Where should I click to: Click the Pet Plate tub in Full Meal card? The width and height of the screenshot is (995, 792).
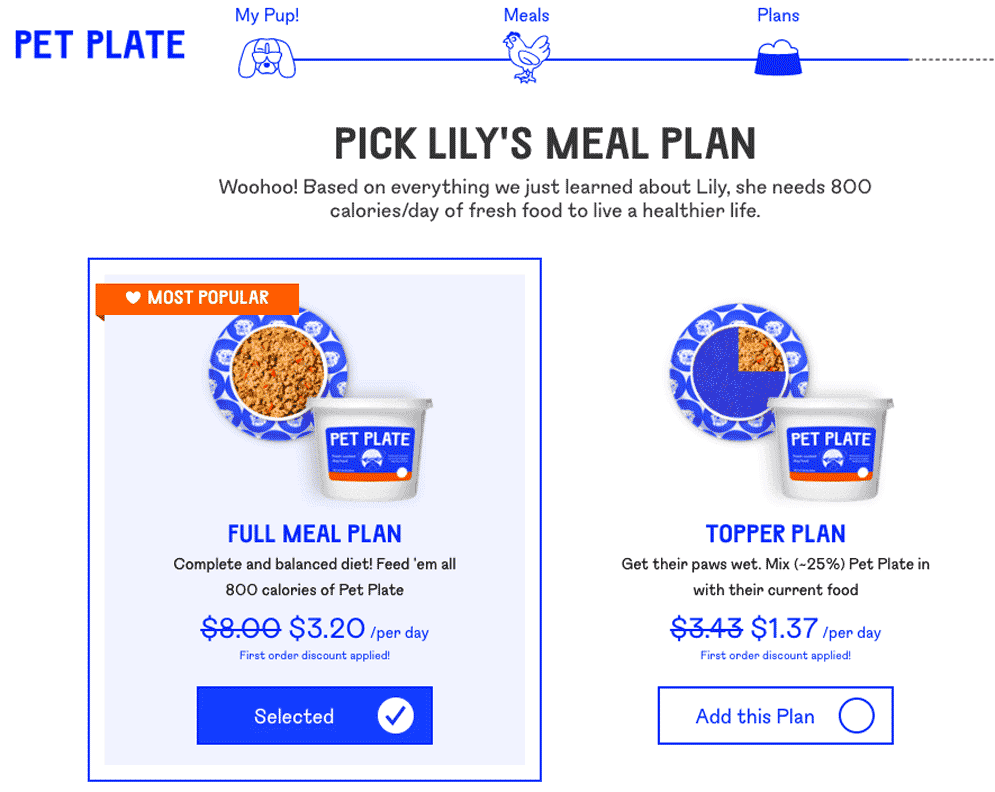pos(369,449)
